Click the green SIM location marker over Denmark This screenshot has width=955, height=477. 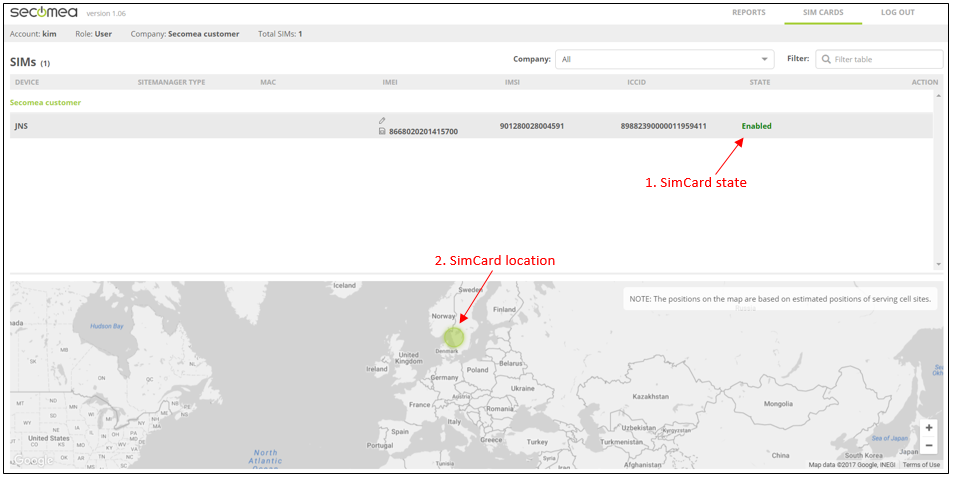pos(453,336)
